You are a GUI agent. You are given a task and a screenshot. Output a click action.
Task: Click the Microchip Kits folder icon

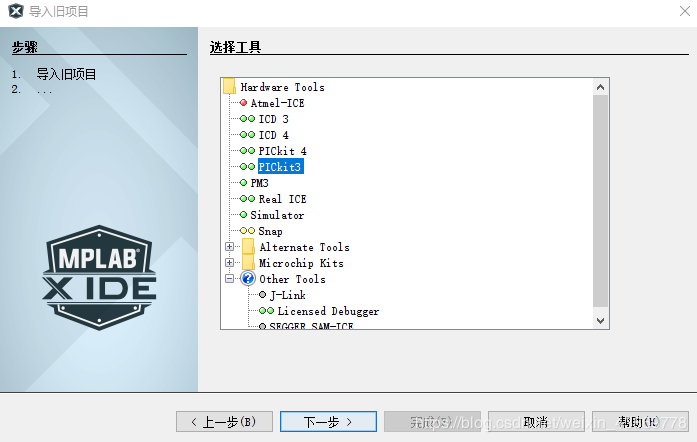tap(248, 263)
